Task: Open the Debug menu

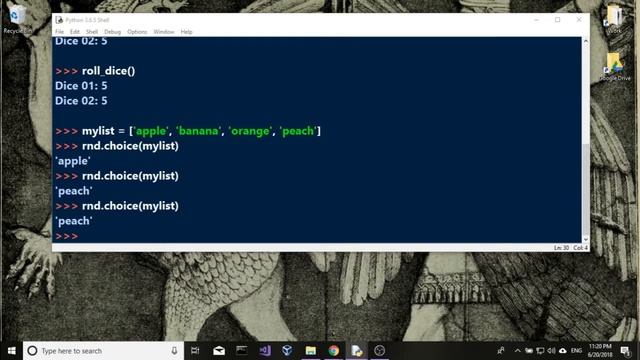Action: [112, 32]
